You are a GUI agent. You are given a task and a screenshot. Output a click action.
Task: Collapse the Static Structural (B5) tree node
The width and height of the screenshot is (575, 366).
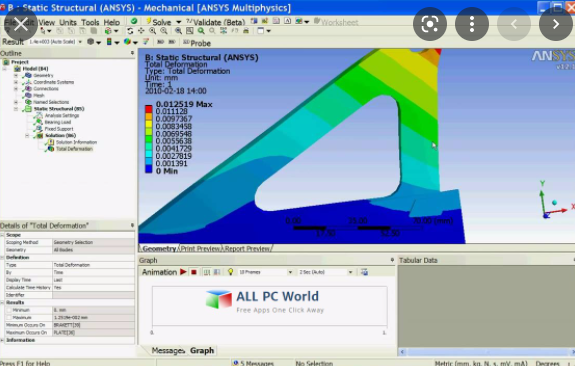coord(16,109)
